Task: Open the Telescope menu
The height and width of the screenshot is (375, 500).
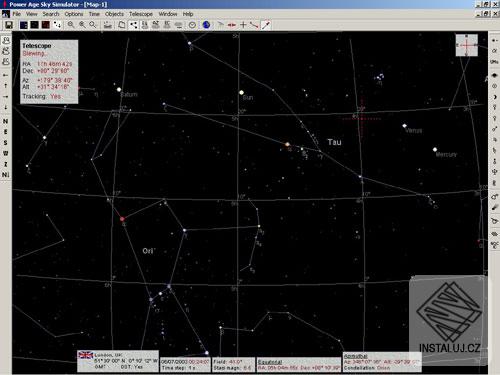Action: pyautogui.click(x=141, y=14)
